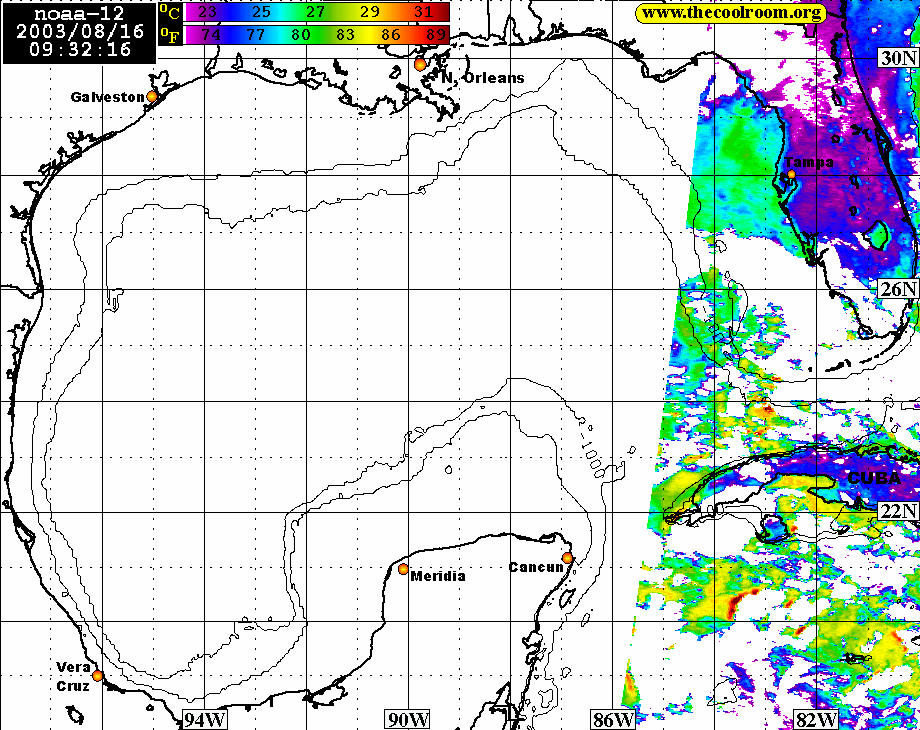Click the 09:32:16 timestamp text
Image resolution: width=920 pixels, height=730 pixels.
pyautogui.click(x=80, y=49)
